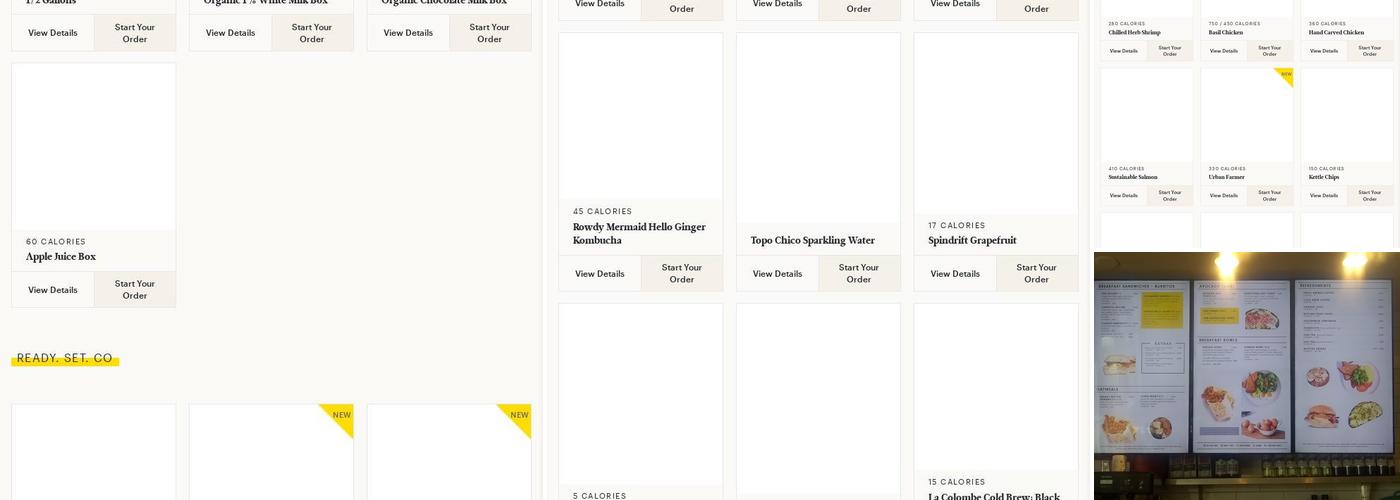The height and width of the screenshot is (500, 1400).
Task: Open the Rowdy Mermaid Kombucha product image
Action: coord(641,116)
